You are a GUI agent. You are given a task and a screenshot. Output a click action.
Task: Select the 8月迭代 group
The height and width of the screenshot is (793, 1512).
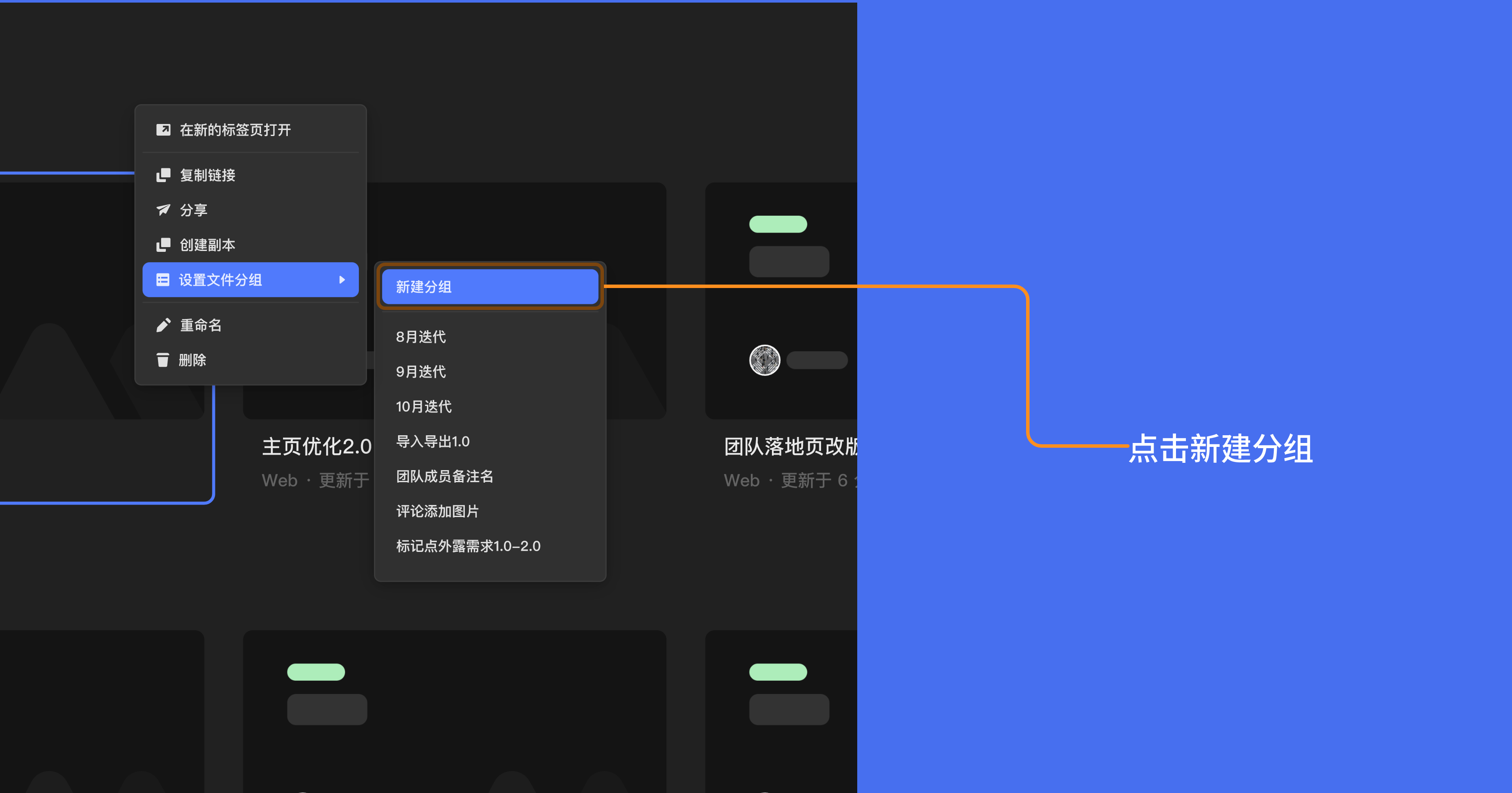[x=489, y=337]
